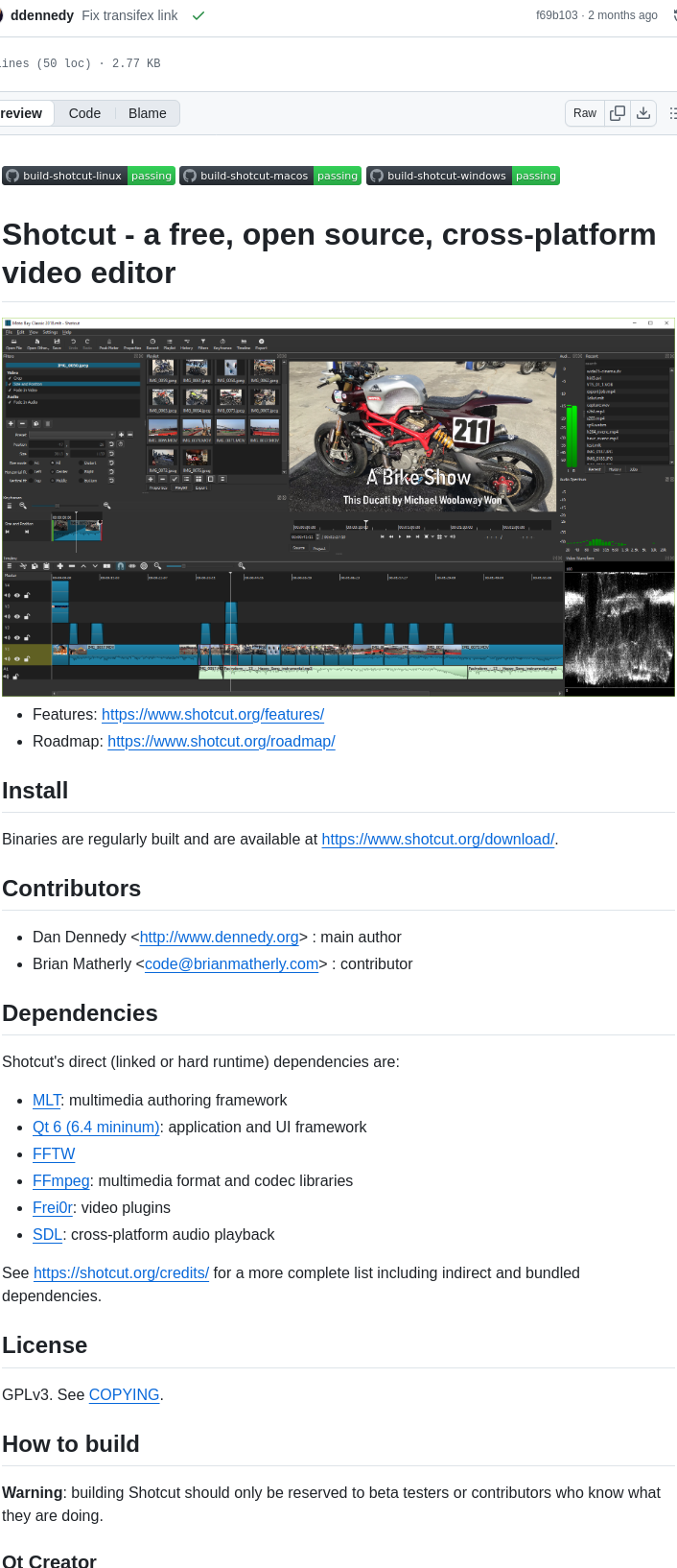Image resolution: width=677 pixels, height=1568 pixels.
Task: Open the build-shotcut-linux passing badge
Action: [88, 176]
